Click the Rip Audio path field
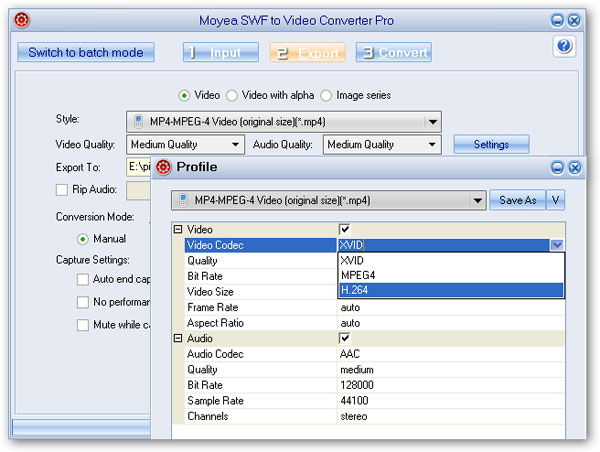Screen dimensions: 600x452 (139, 190)
